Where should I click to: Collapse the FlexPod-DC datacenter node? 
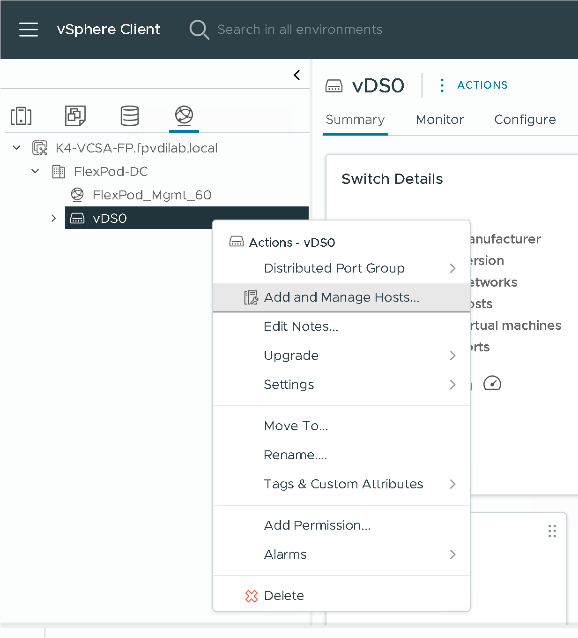point(35,171)
